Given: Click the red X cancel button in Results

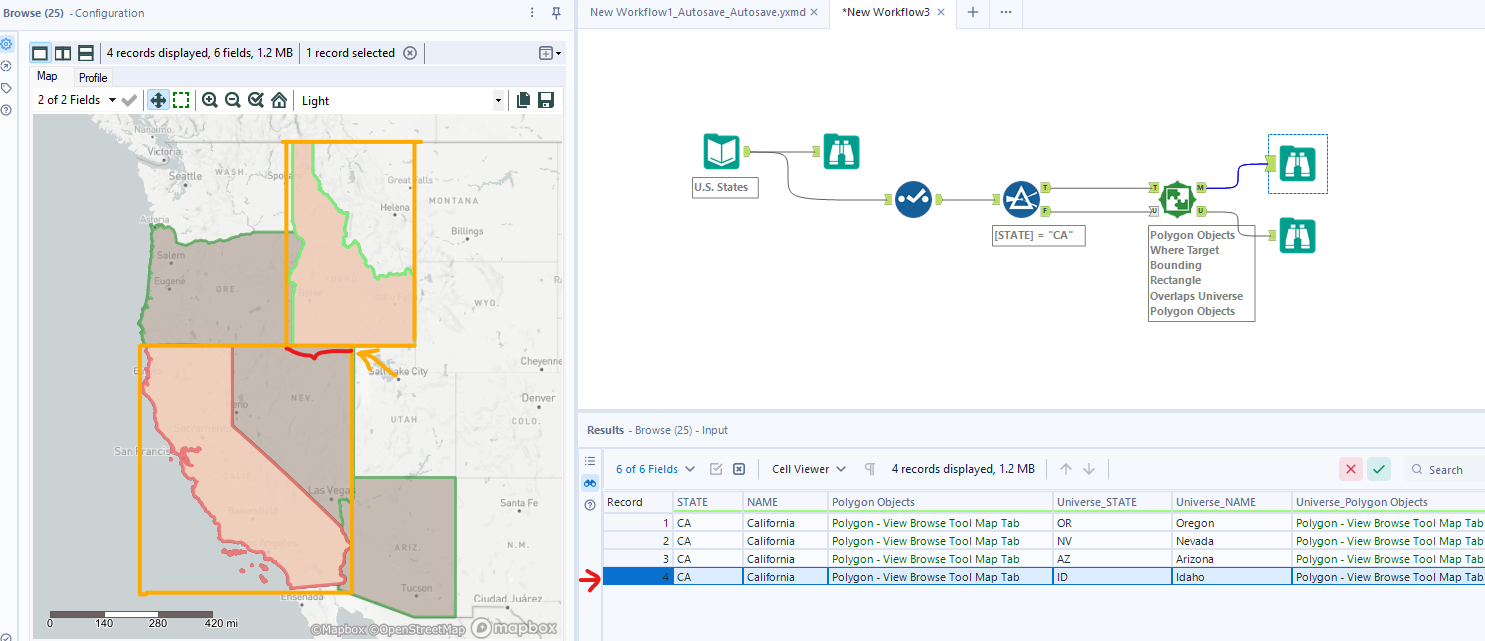Looking at the screenshot, I should 1351,469.
